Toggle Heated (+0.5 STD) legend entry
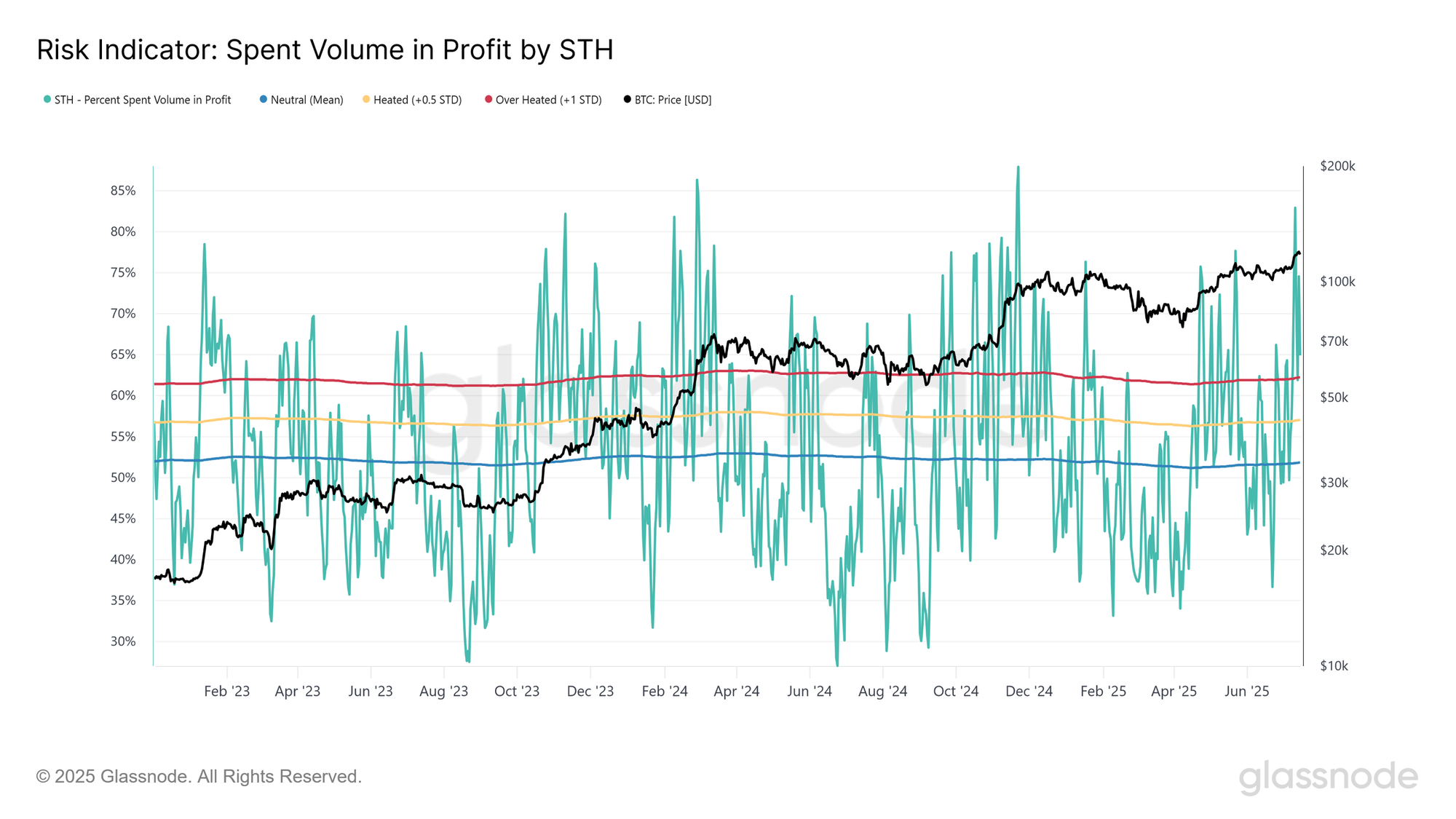Screen dimensions: 1456x819 (x=417, y=100)
